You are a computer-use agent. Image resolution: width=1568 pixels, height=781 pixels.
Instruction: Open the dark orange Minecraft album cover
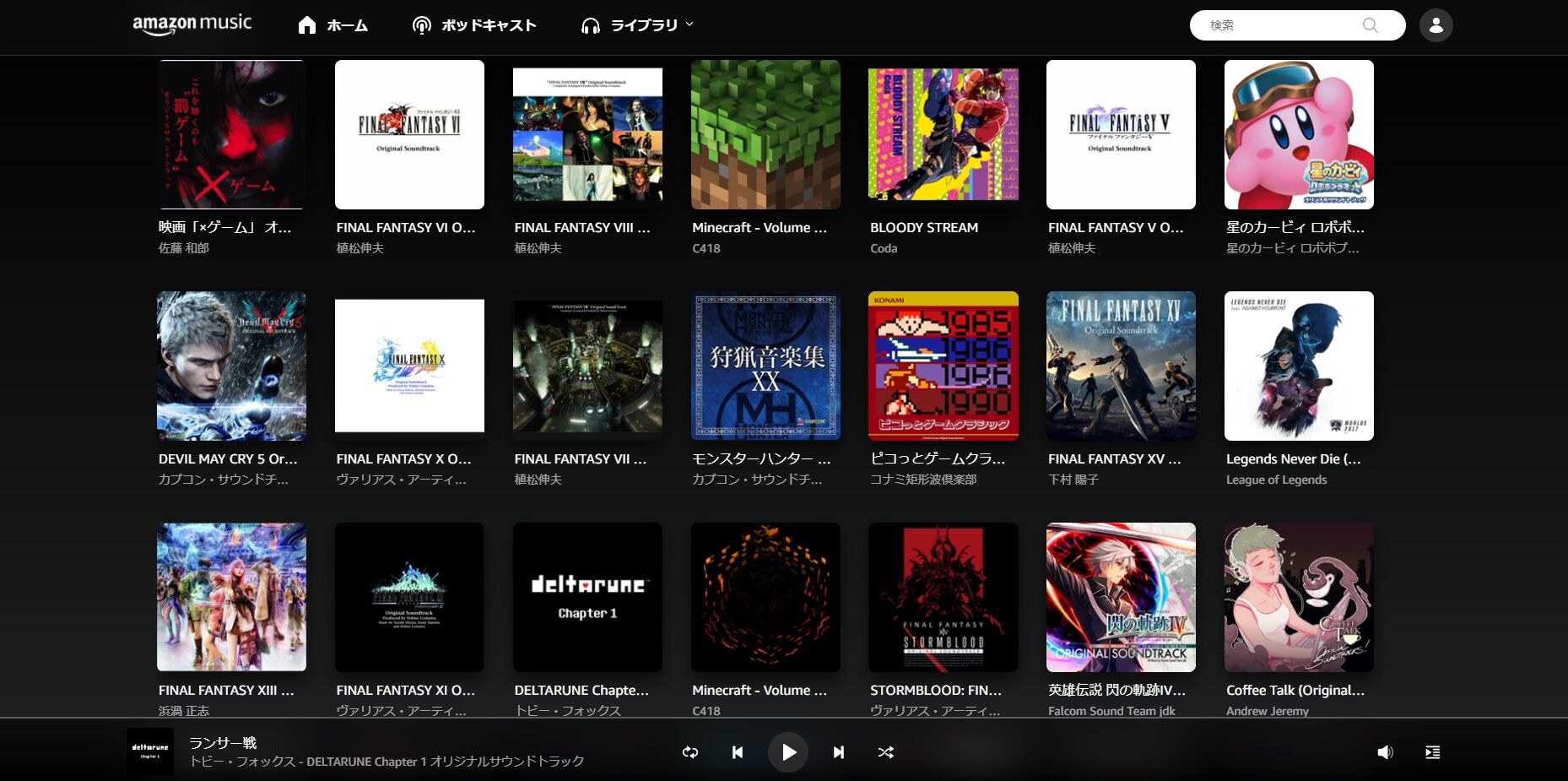(765, 597)
